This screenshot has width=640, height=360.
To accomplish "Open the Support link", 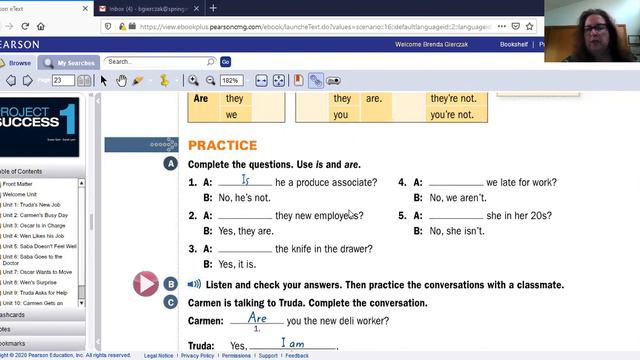I will click(268, 356).
